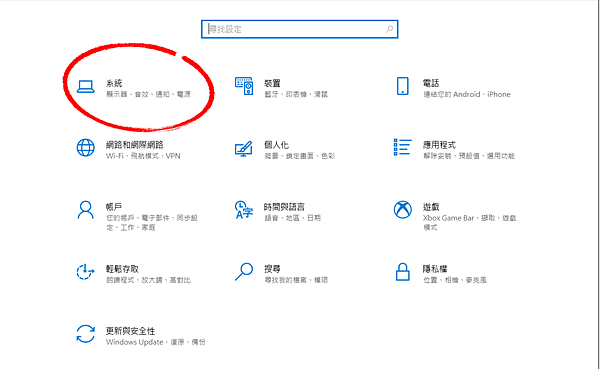600x377 pixels.
Task: Open the 網路和網際網路 link
Action: coord(135,145)
